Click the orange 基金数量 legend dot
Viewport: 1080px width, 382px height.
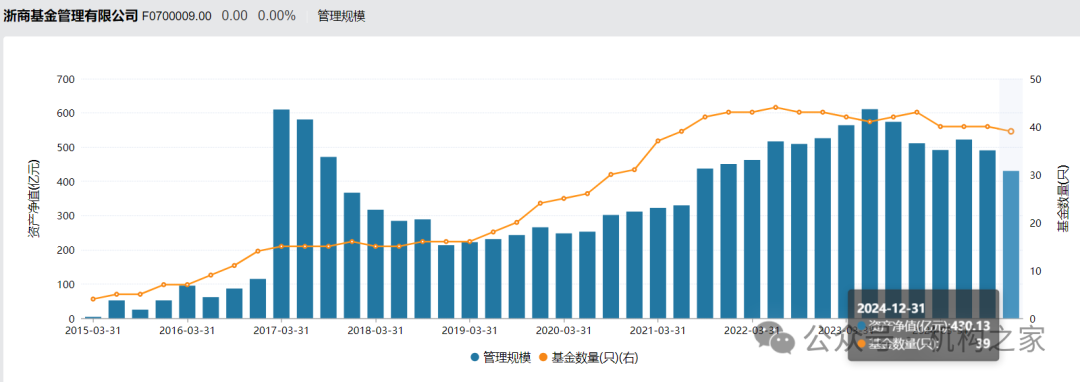(x=542, y=358)
